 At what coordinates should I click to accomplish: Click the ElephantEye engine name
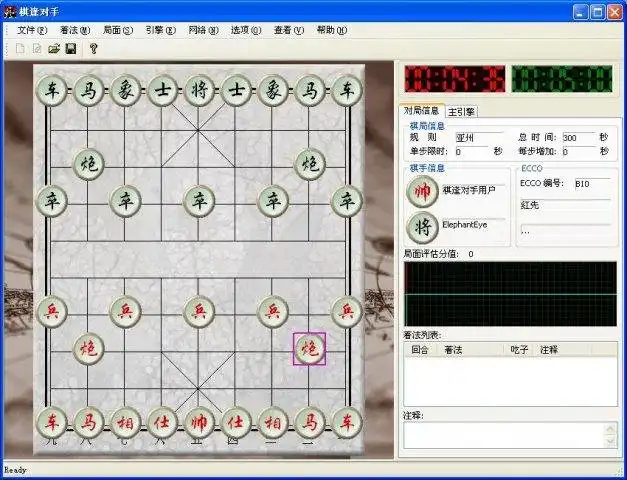pos(465,225)
